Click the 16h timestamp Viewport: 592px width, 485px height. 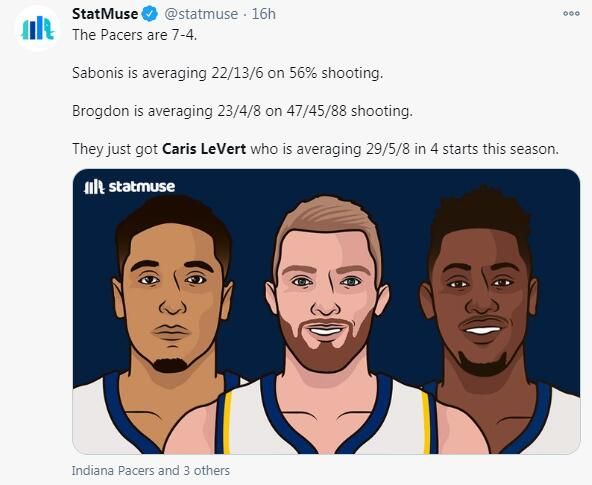[263, 14]
